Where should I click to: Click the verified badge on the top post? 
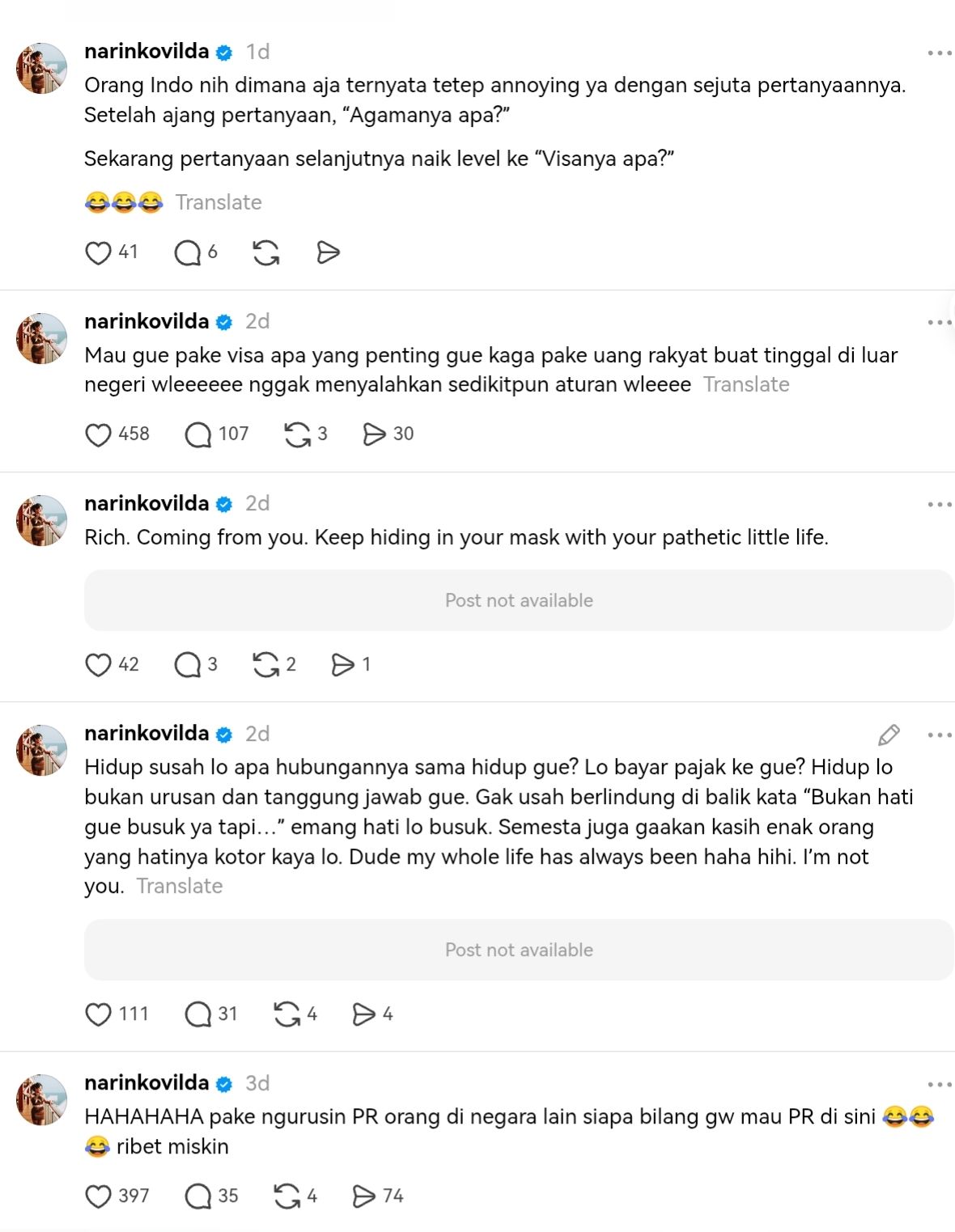click(x=225, y=53)
